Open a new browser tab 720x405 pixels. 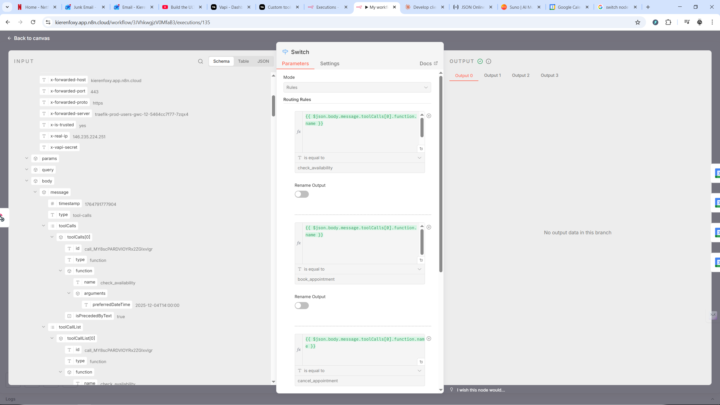pos(648,7)
